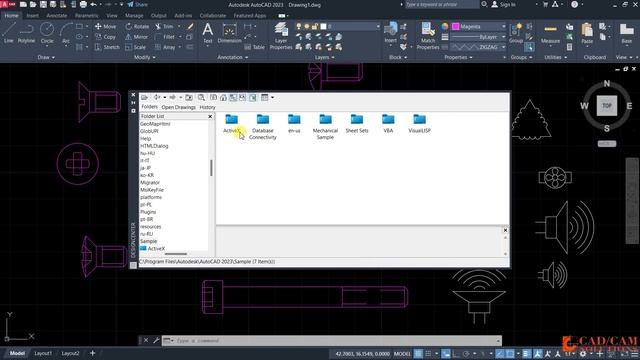The width and height of the screenshot is (640, 360).
Task: Select the Polyline tool
Action: pyautogui.click(x=26, y=33)
